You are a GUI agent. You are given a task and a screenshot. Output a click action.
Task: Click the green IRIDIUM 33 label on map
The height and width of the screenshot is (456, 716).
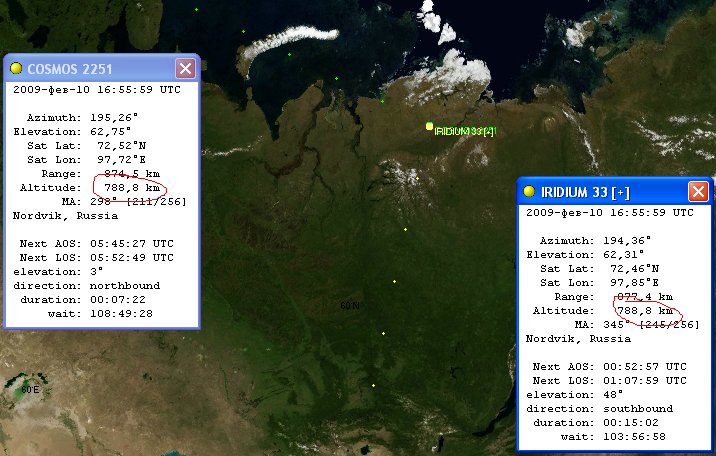466,131
